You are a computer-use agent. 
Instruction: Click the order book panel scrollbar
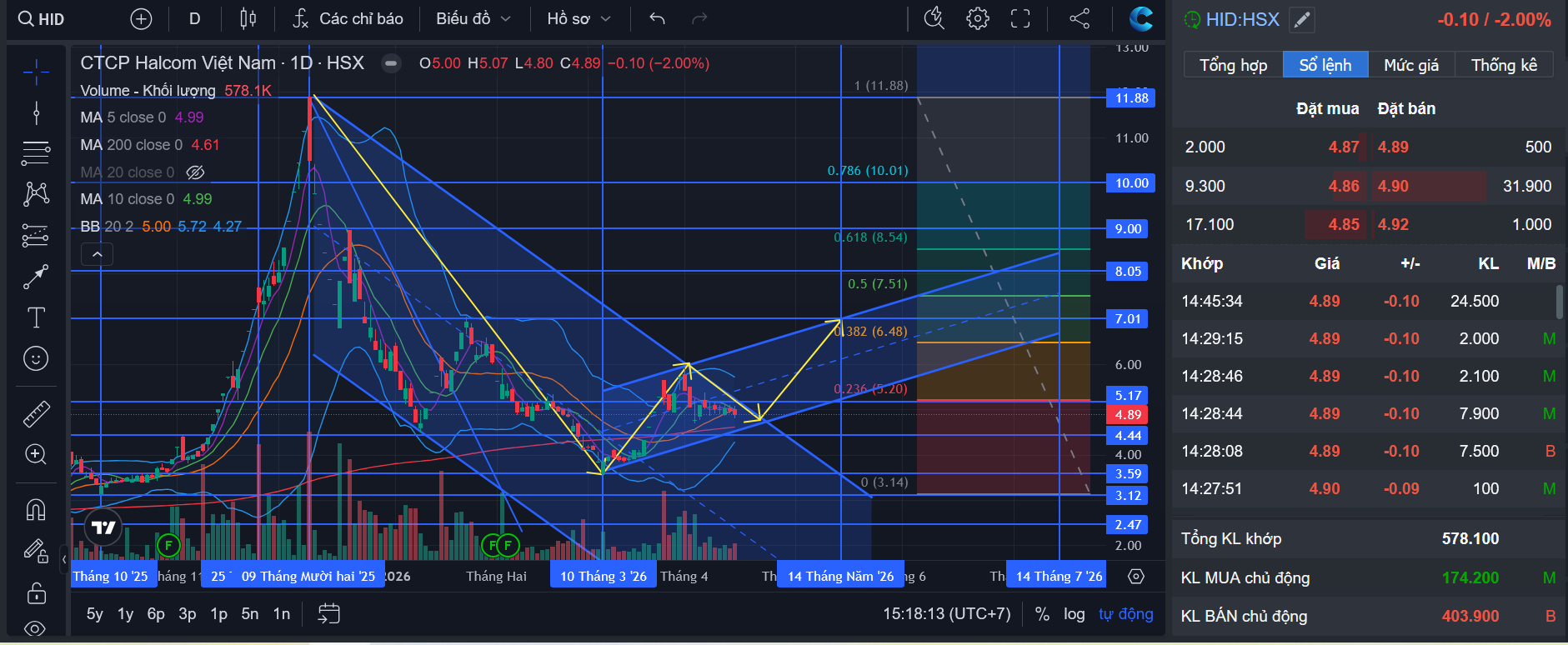click(x=1559, y=302)
